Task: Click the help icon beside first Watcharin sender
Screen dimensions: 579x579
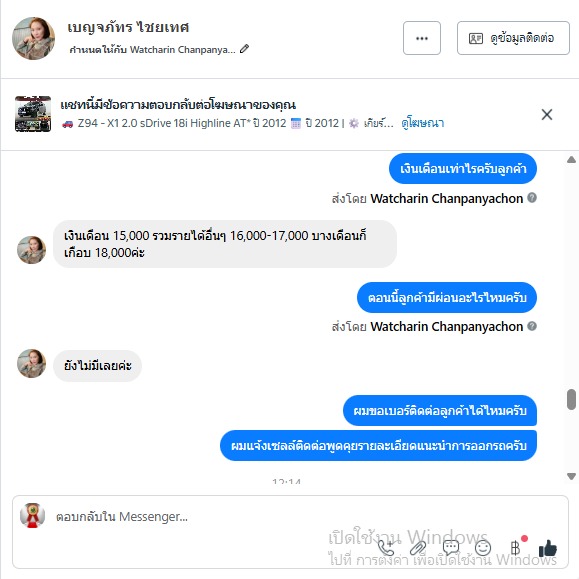Action: coord(532,198)
